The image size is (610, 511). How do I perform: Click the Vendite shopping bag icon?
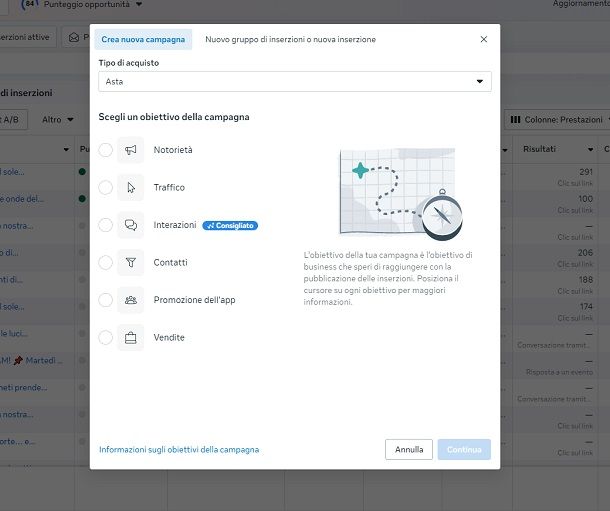point(131,337)
